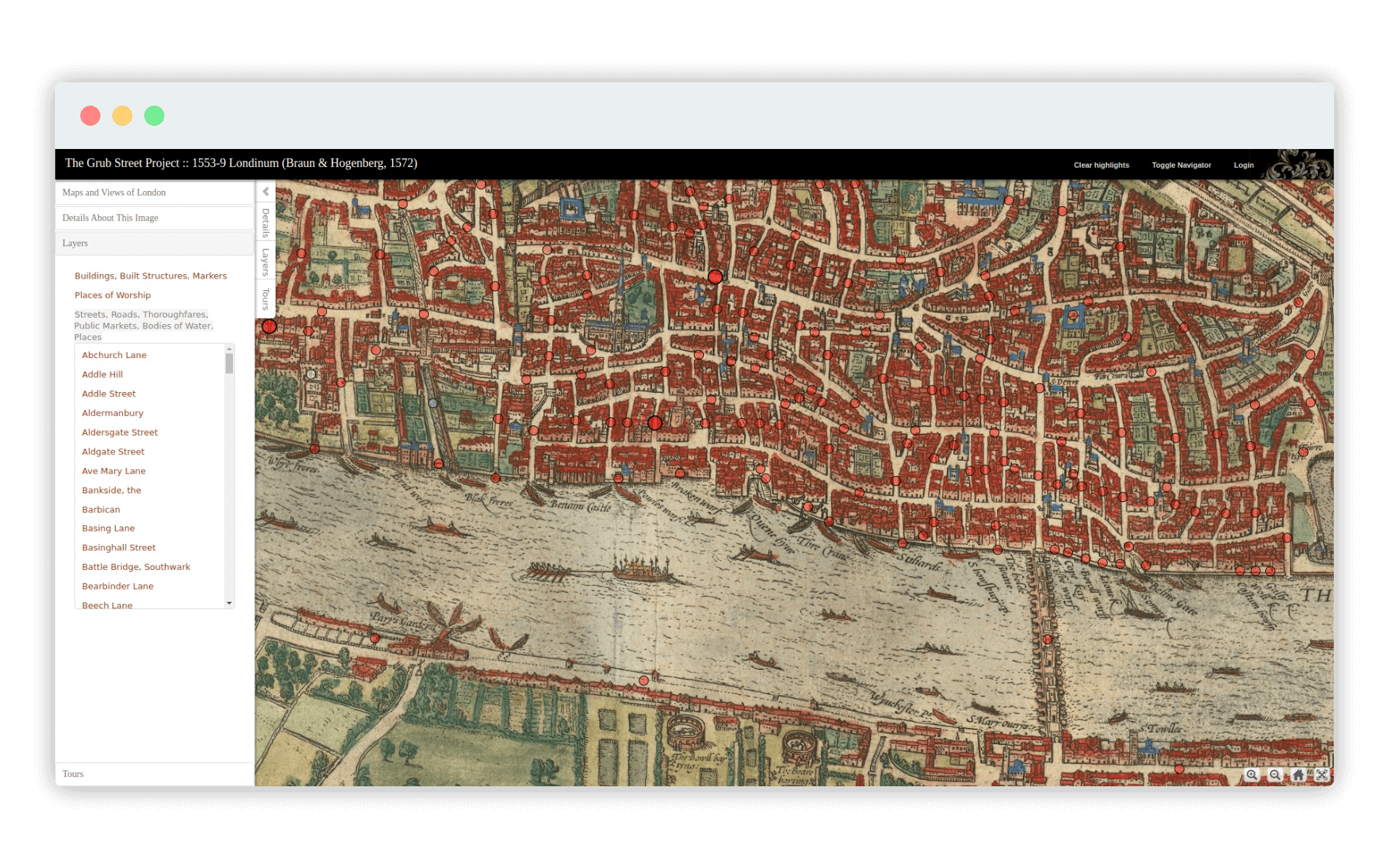The image size is (1389, 868).
Task: Click the street list scroll down arrow
Action: coord(229,603)
